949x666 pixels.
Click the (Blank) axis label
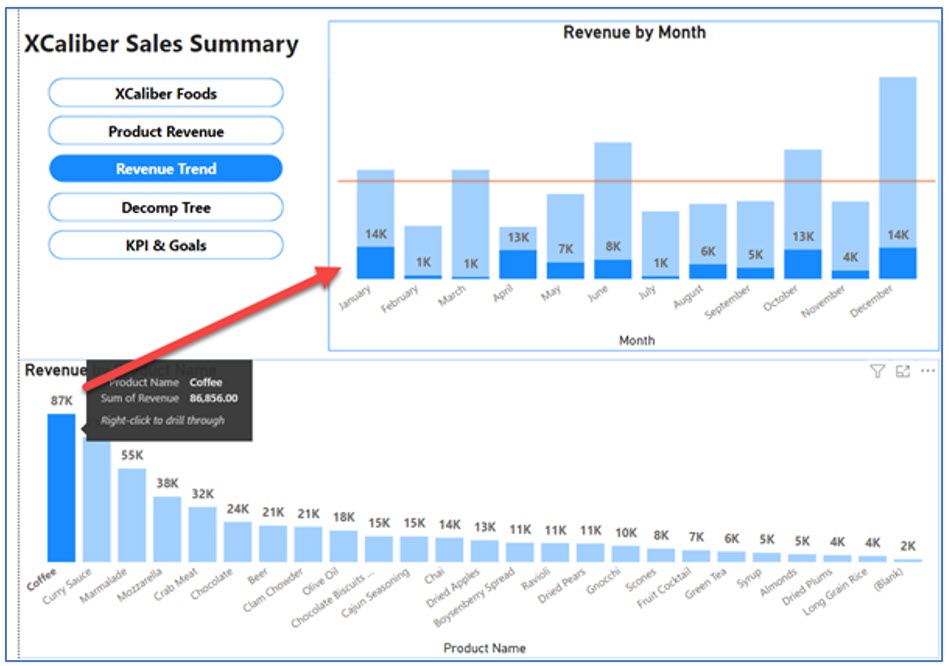click(x=888, y=579)
